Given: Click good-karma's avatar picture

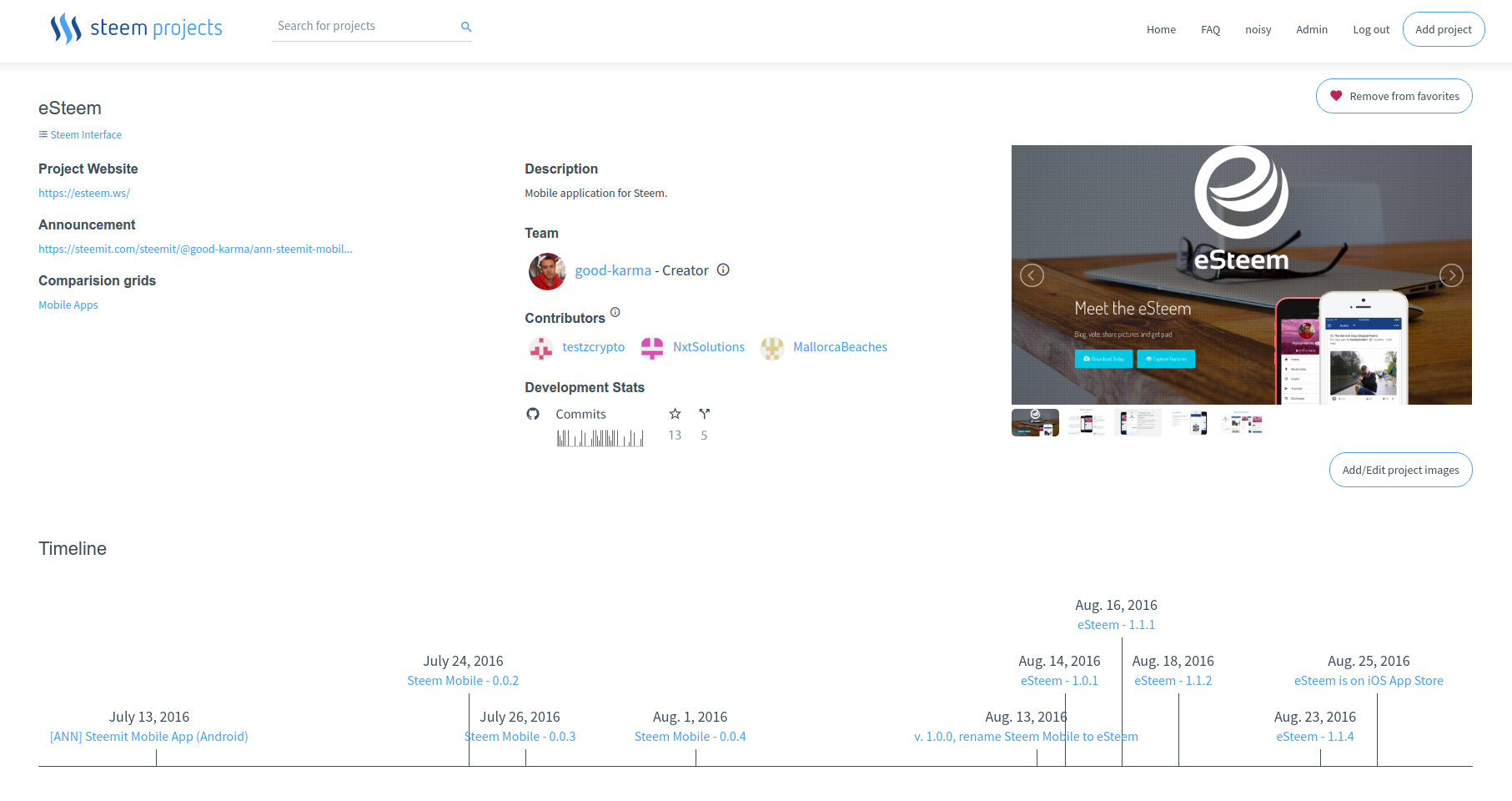Looking at the screenshot, I should click(x=547, y=271).
